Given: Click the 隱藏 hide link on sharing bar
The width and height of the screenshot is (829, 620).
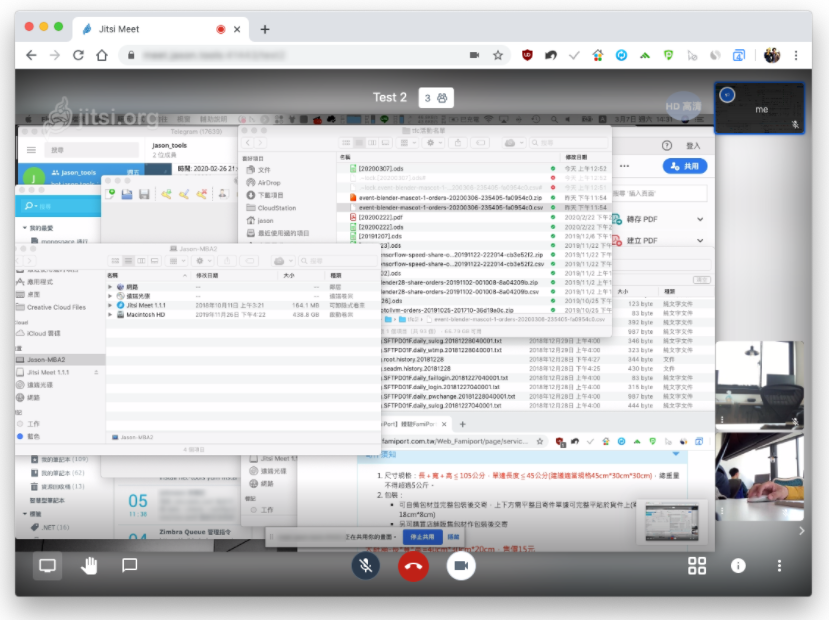Looking at the screenshot, I should (x=454, y=536).
